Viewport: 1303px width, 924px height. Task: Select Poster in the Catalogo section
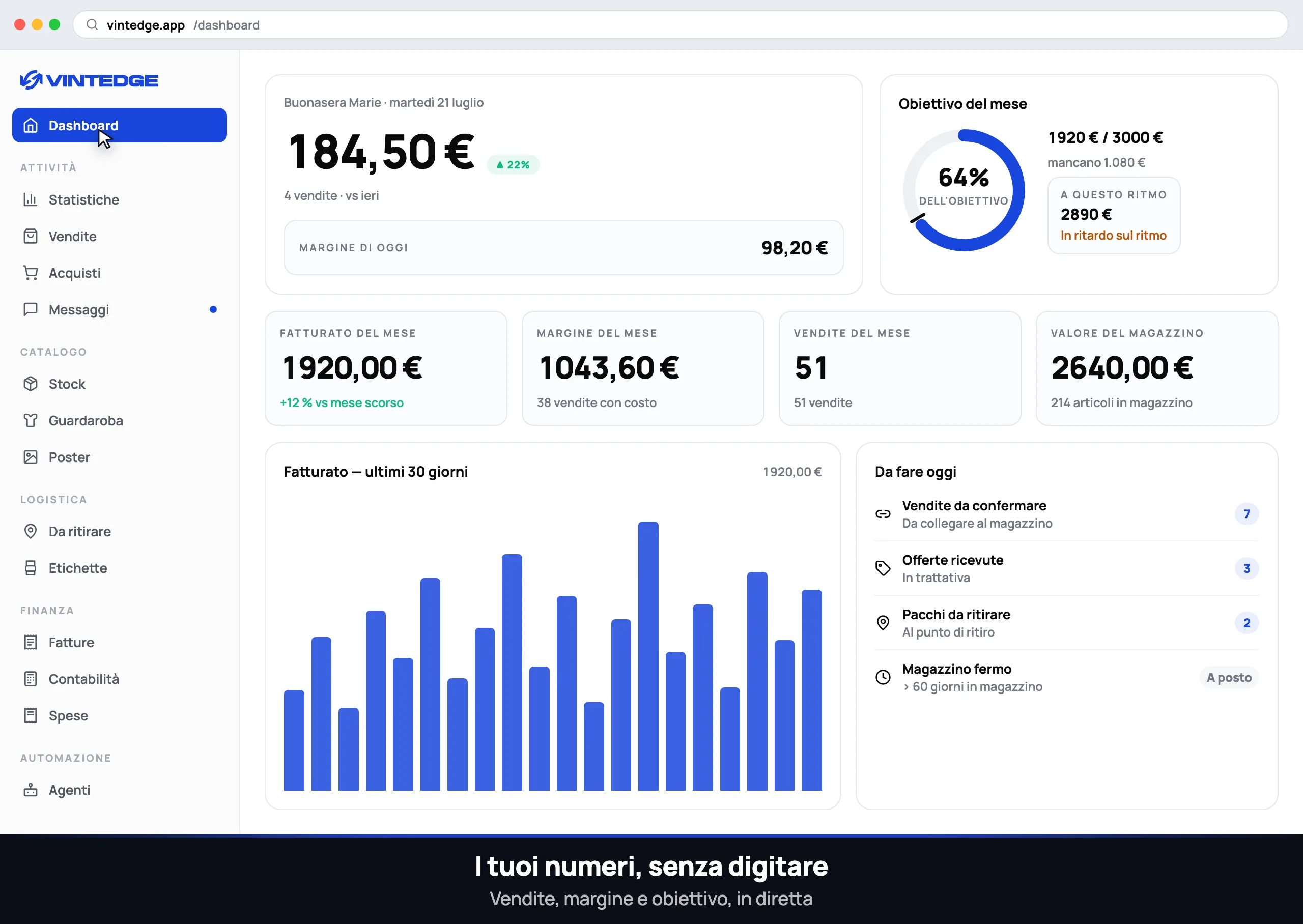tap(120, 457)
